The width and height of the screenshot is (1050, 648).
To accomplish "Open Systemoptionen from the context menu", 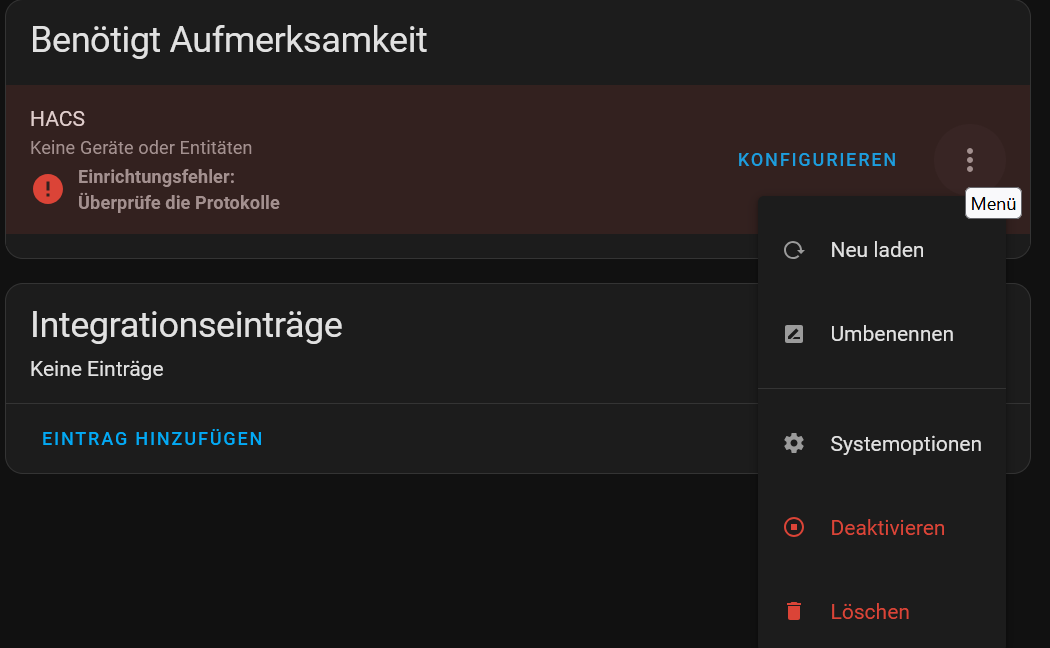I will (882, 443).
